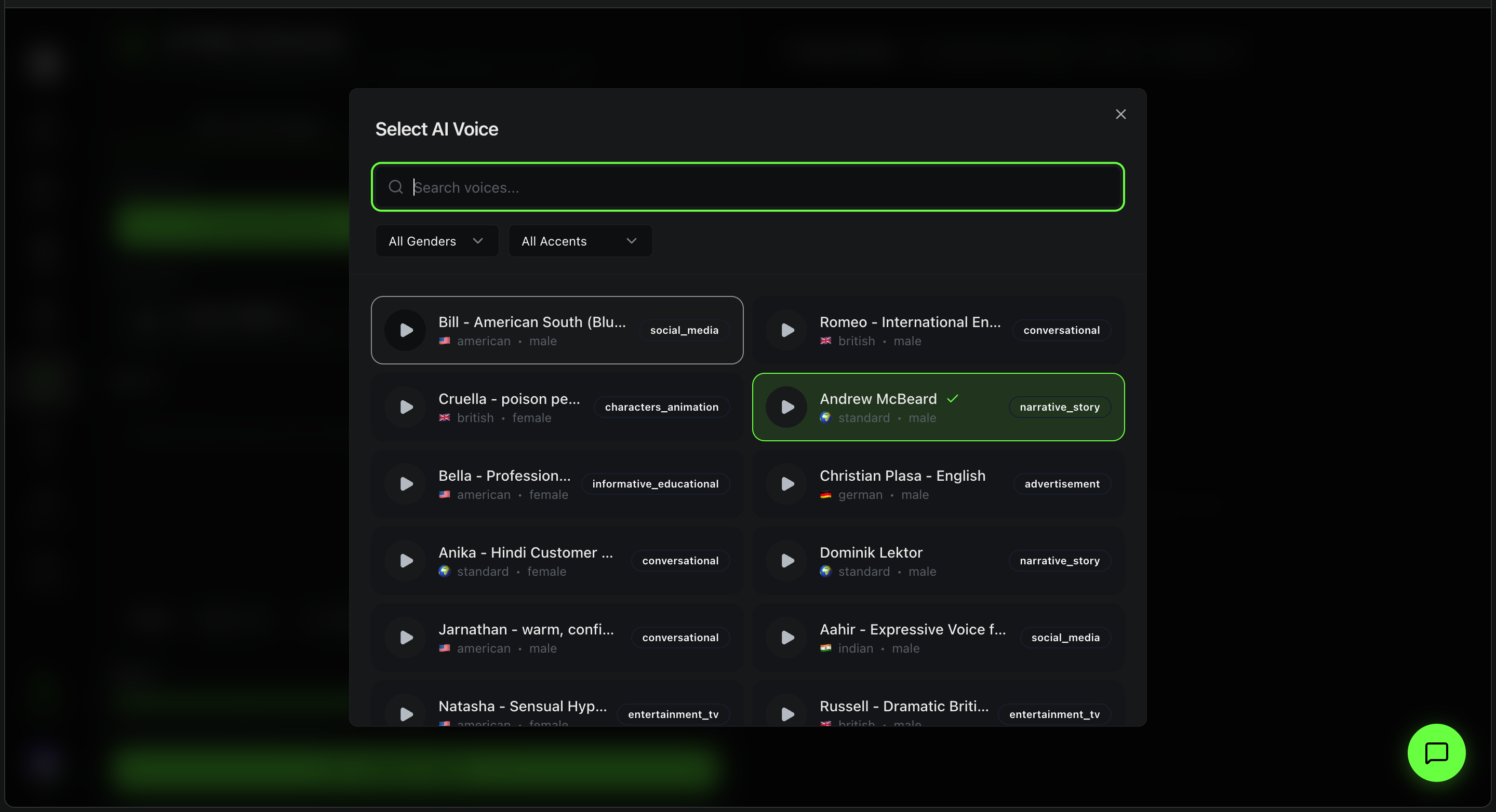1496x812 pixels.
Task: Close the Select AI Voice dialog
Action: (x=1120, y=114)
